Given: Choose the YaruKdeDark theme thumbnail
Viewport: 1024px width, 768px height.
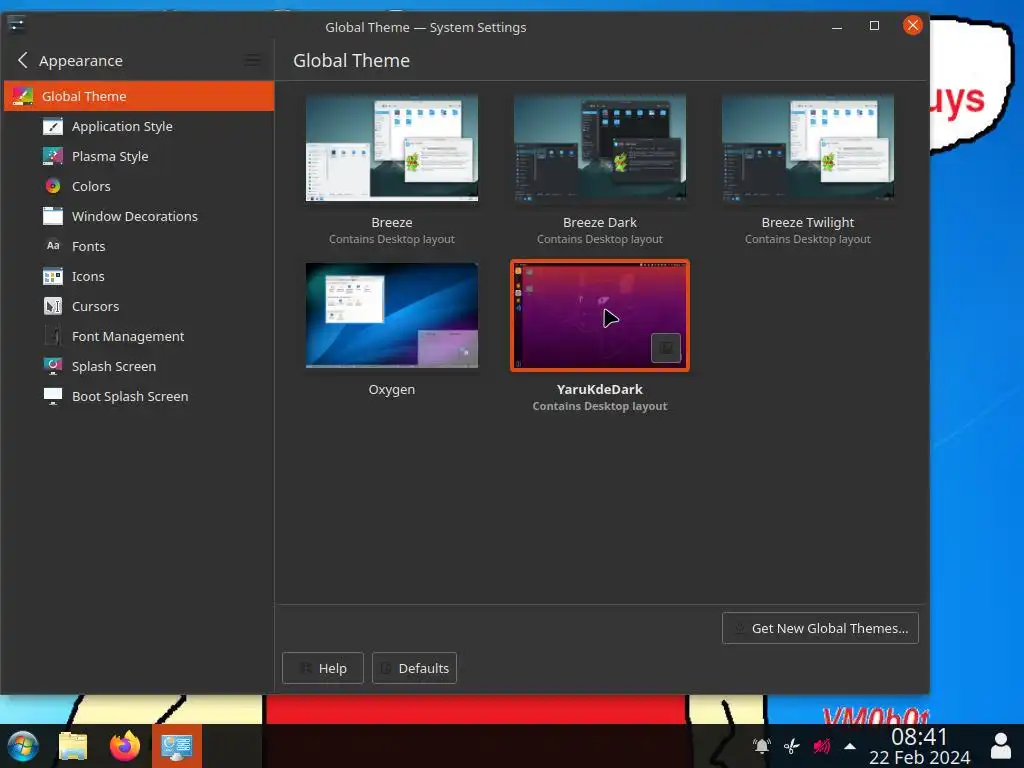Looking at the screenshot, I should [x=600, y=315].
